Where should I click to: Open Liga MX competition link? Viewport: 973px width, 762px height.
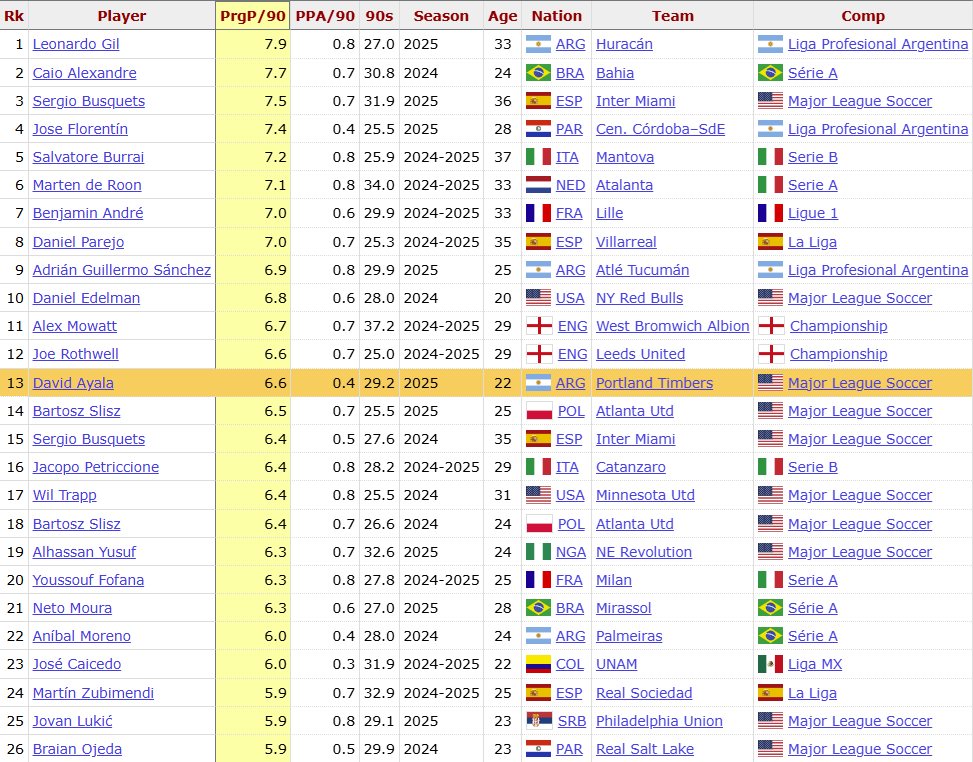815,664
